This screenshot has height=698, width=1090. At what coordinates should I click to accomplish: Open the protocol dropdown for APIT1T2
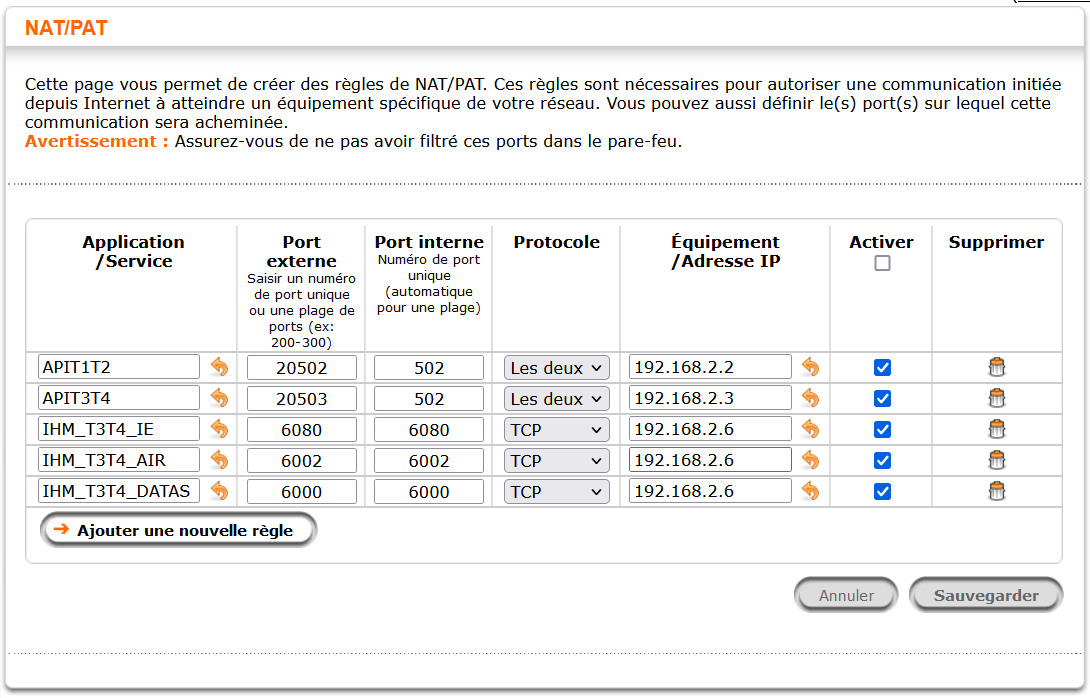coord(556,368)
